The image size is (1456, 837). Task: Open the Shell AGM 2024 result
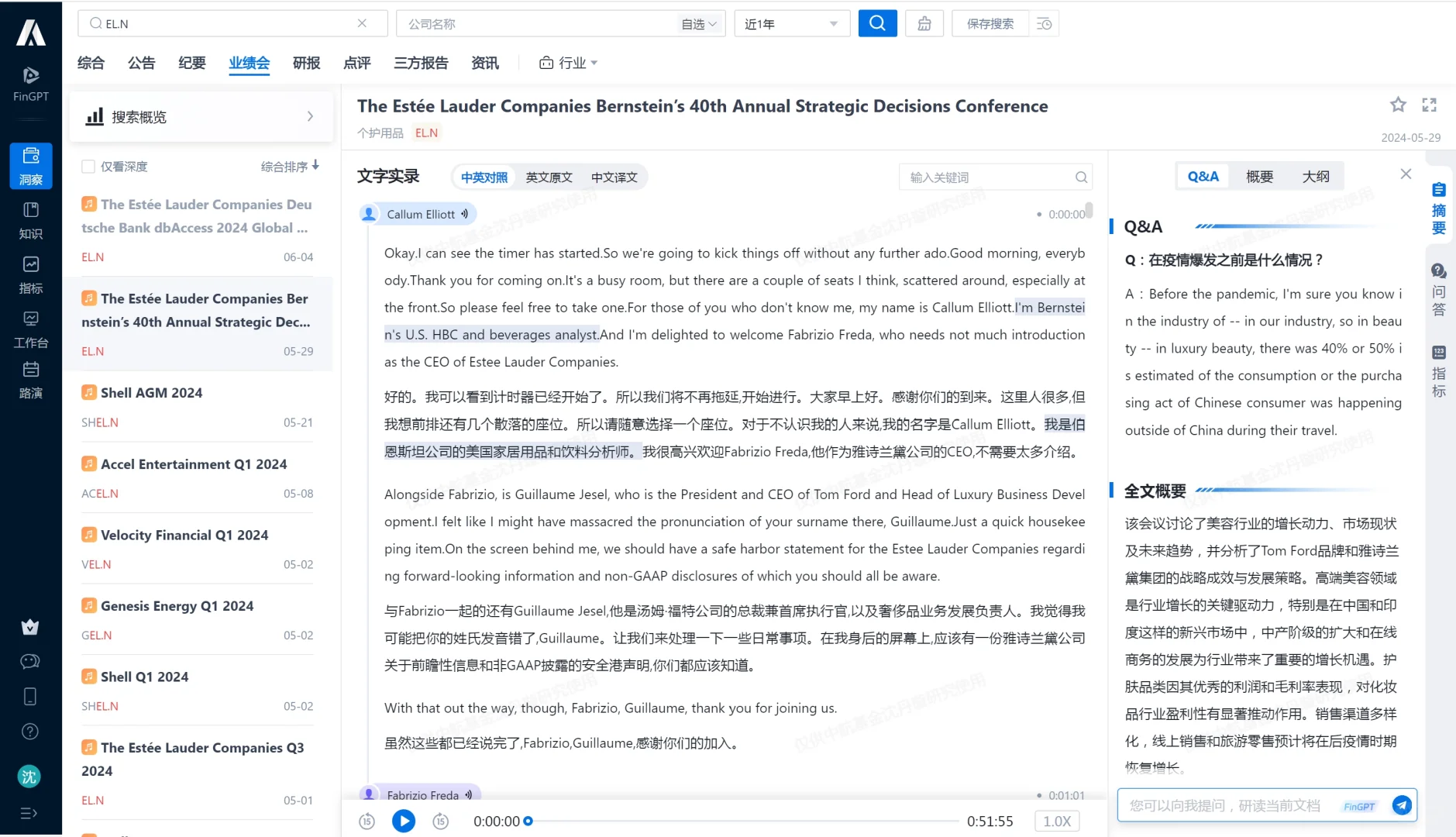[197, 406]
